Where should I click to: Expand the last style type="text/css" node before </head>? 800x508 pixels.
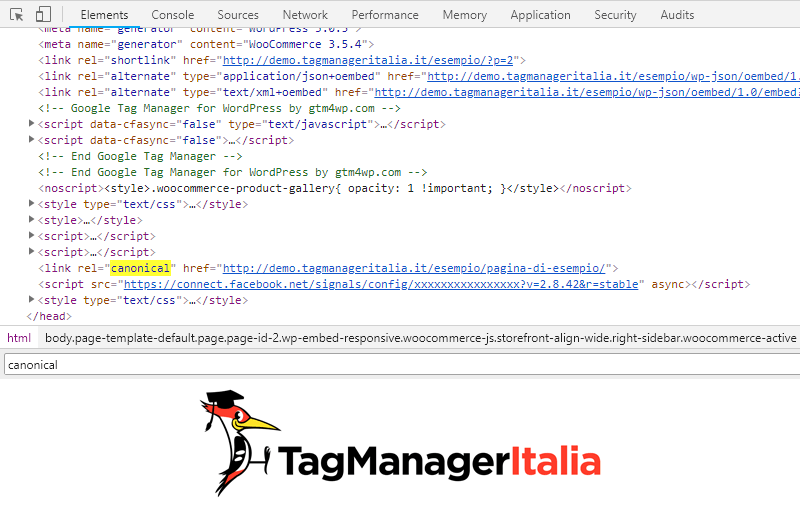pos(31,299)
